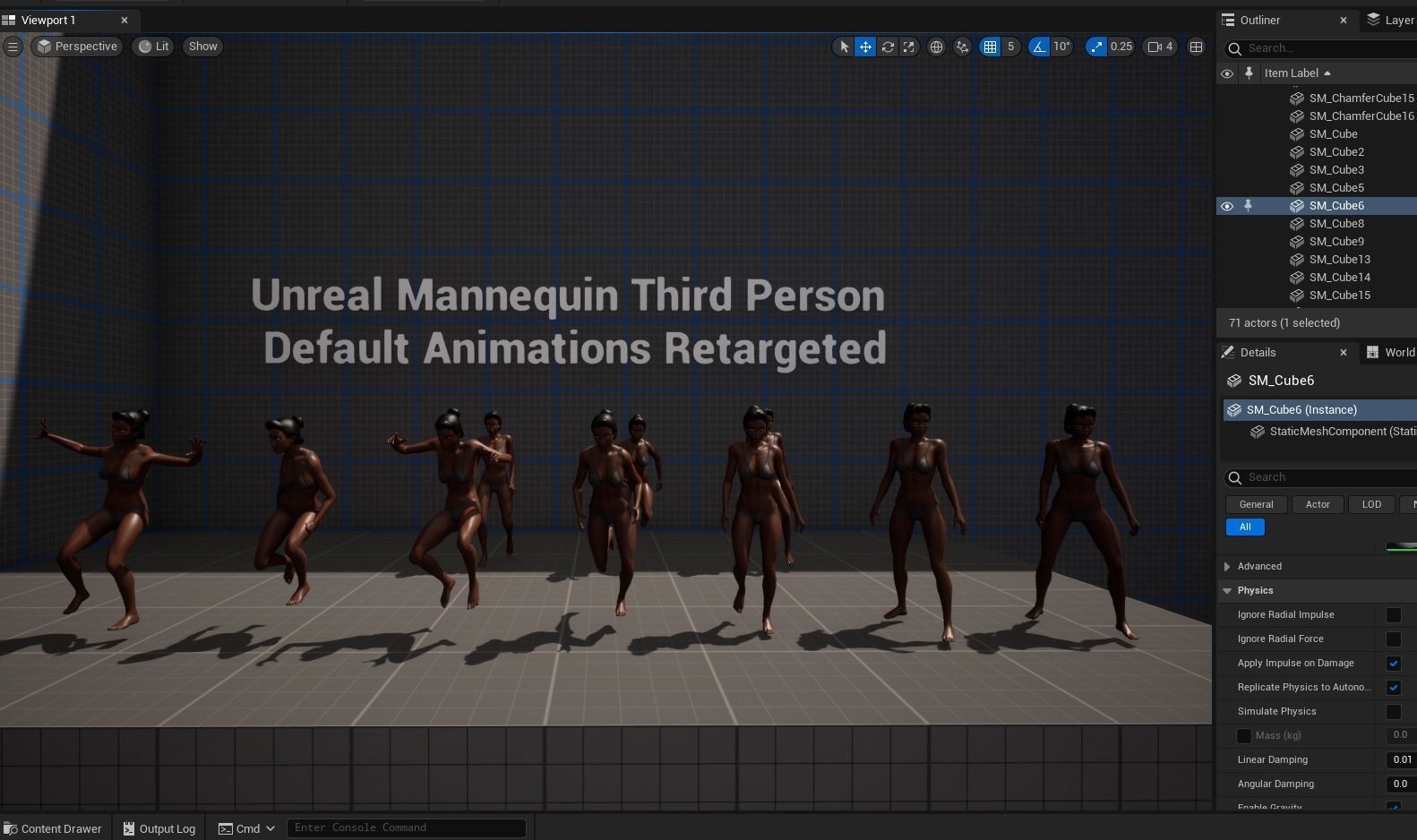
Task: Open the Lit view mode menu
Action: 153,47
